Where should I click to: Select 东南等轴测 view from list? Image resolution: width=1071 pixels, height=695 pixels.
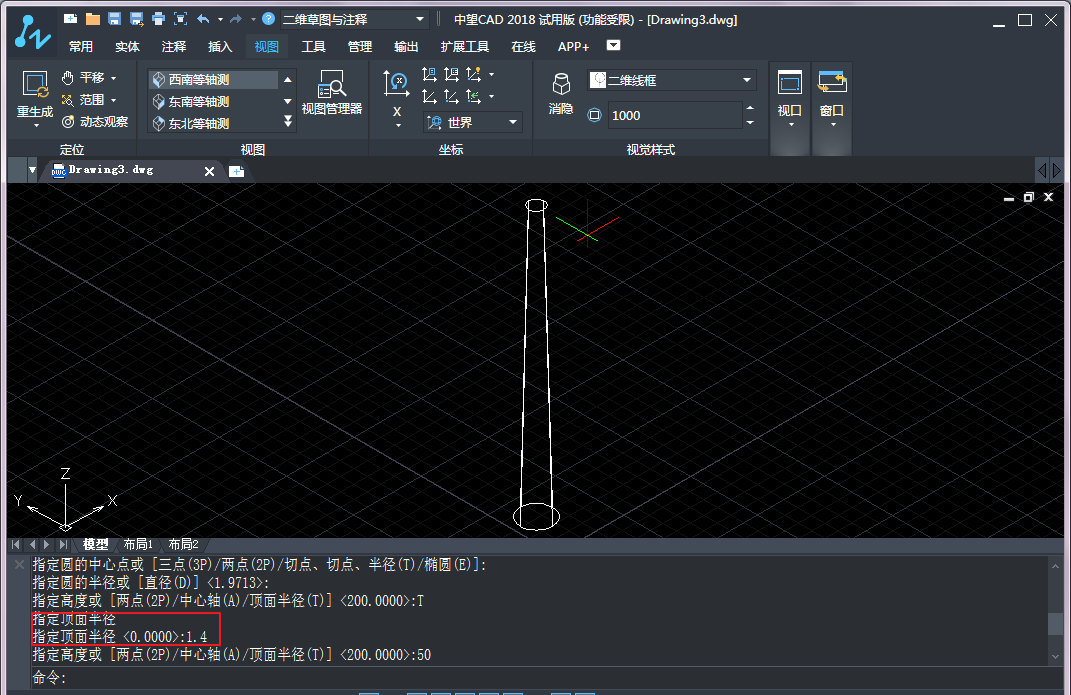tap(198, 101)
